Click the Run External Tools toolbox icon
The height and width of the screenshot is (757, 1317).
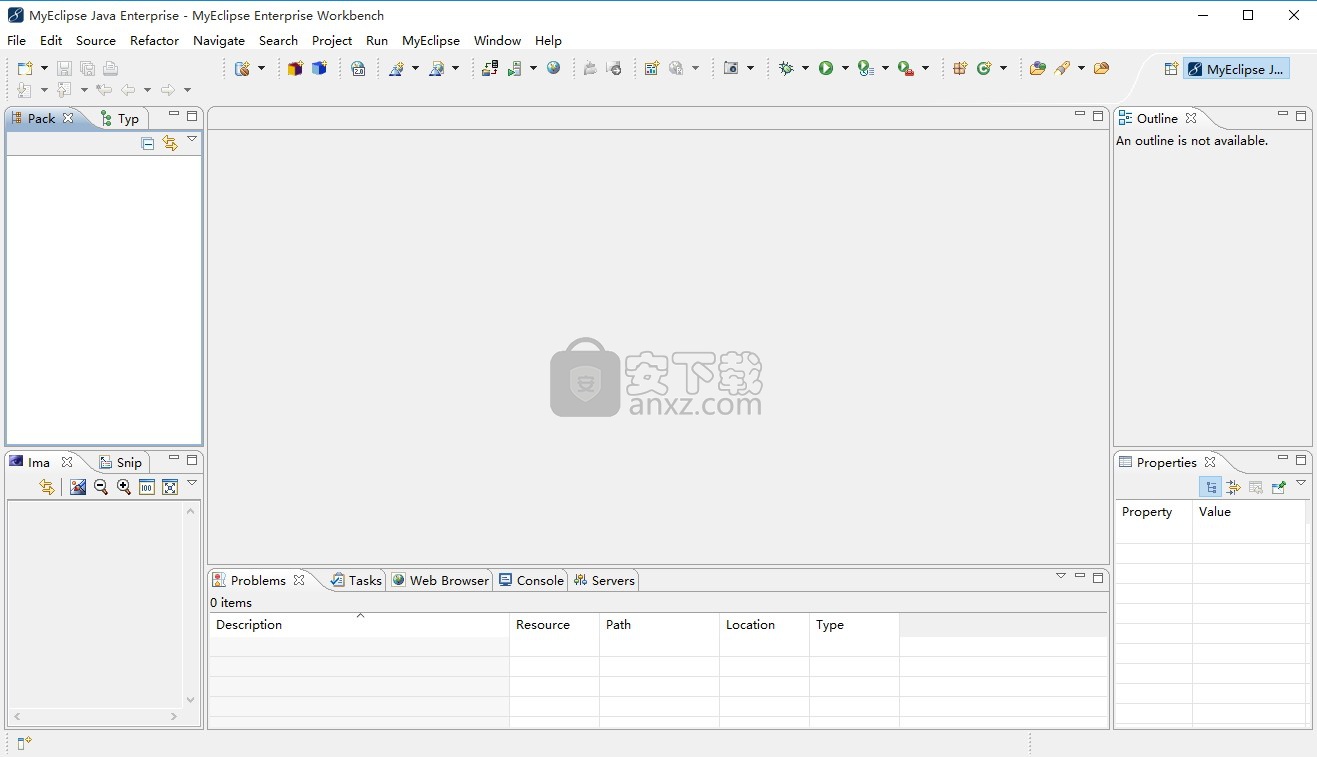click(905, 68)
